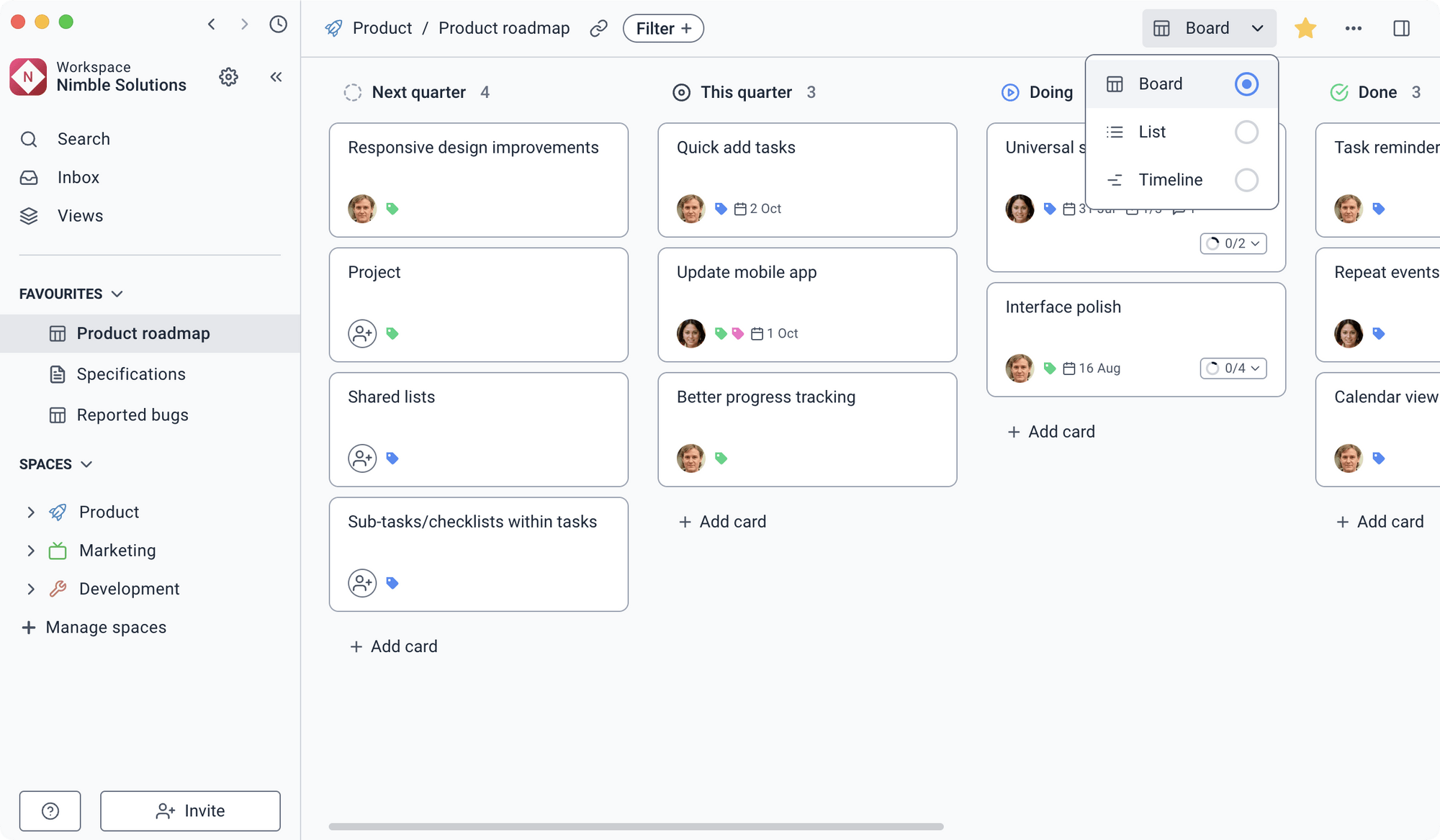Click the three-dots more options icon

point(1353,28)
